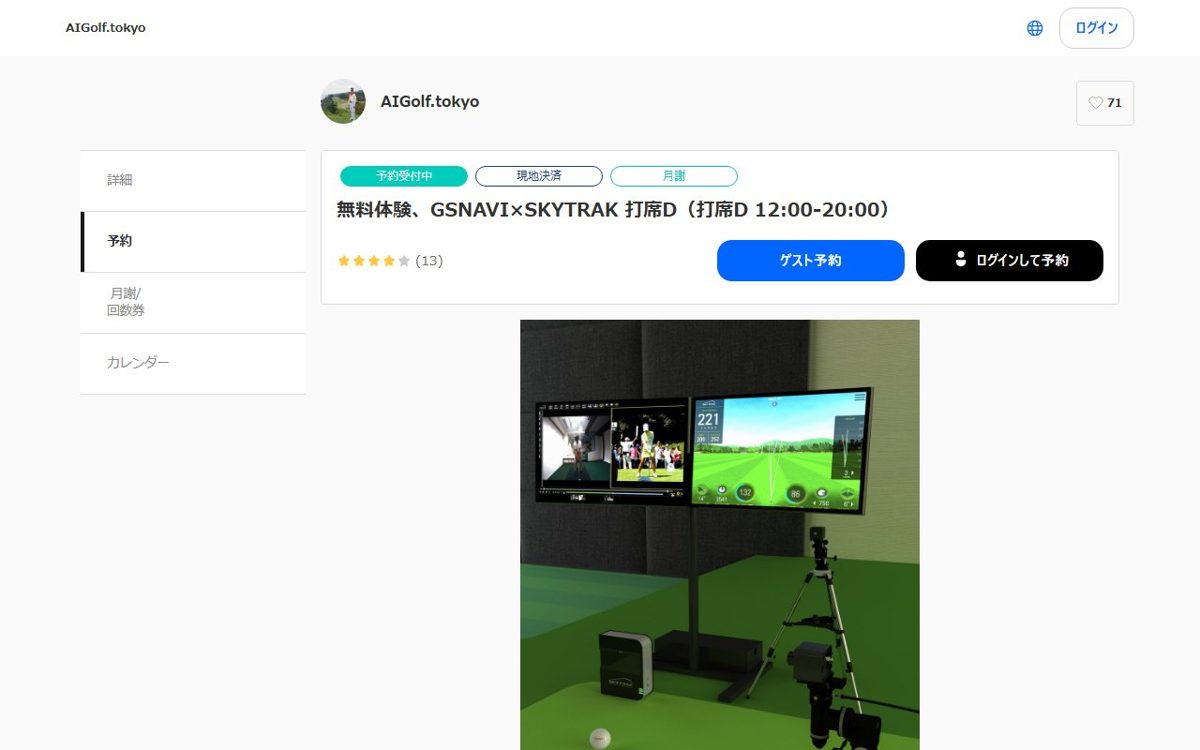Click the ログイン button in header
The height and width of the screenshot is (750, 1200).
(x=1096, y=28)
